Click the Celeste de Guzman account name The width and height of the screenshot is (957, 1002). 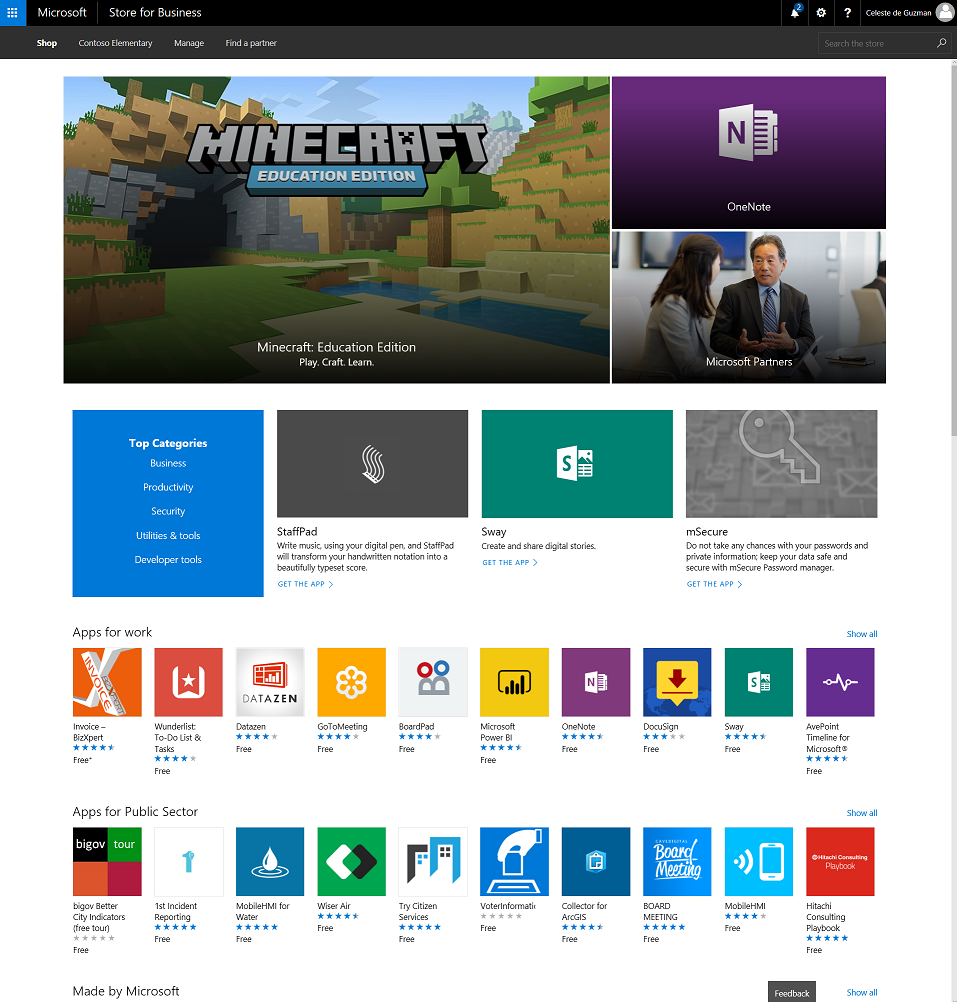pyautogui.click(x=898, y=13)
